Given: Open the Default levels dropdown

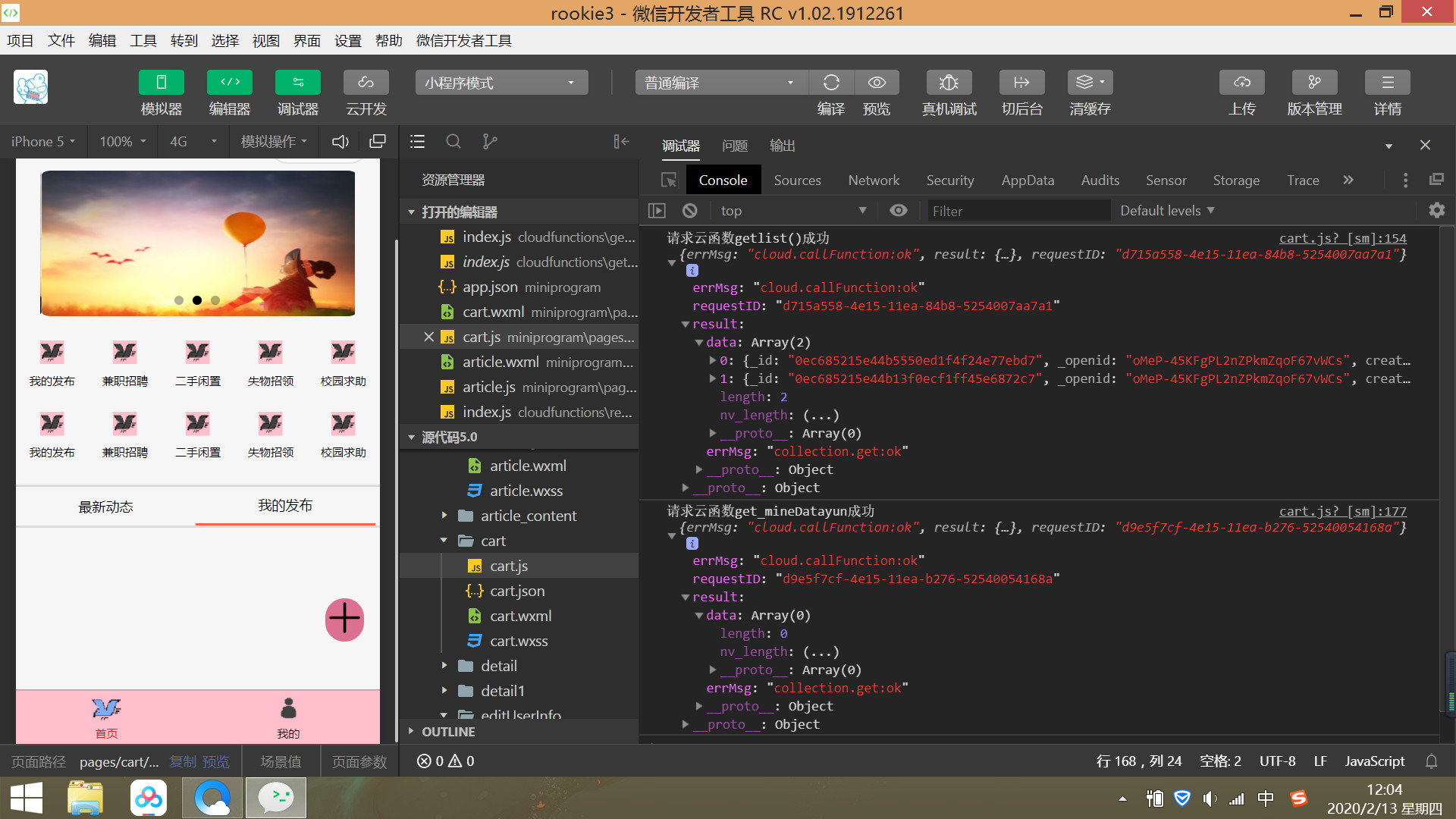Looking at the screenshot, I should tap(1167, 211).
